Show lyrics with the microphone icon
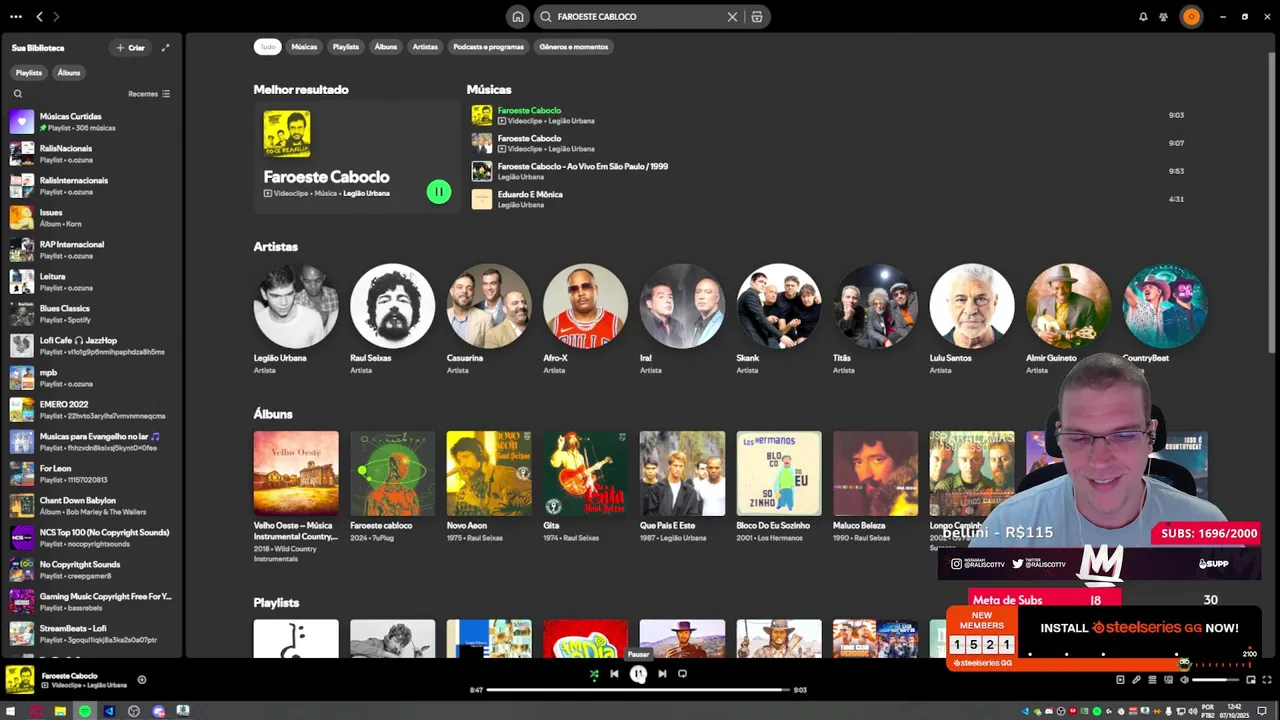1280x720 pixels. 1136,680
